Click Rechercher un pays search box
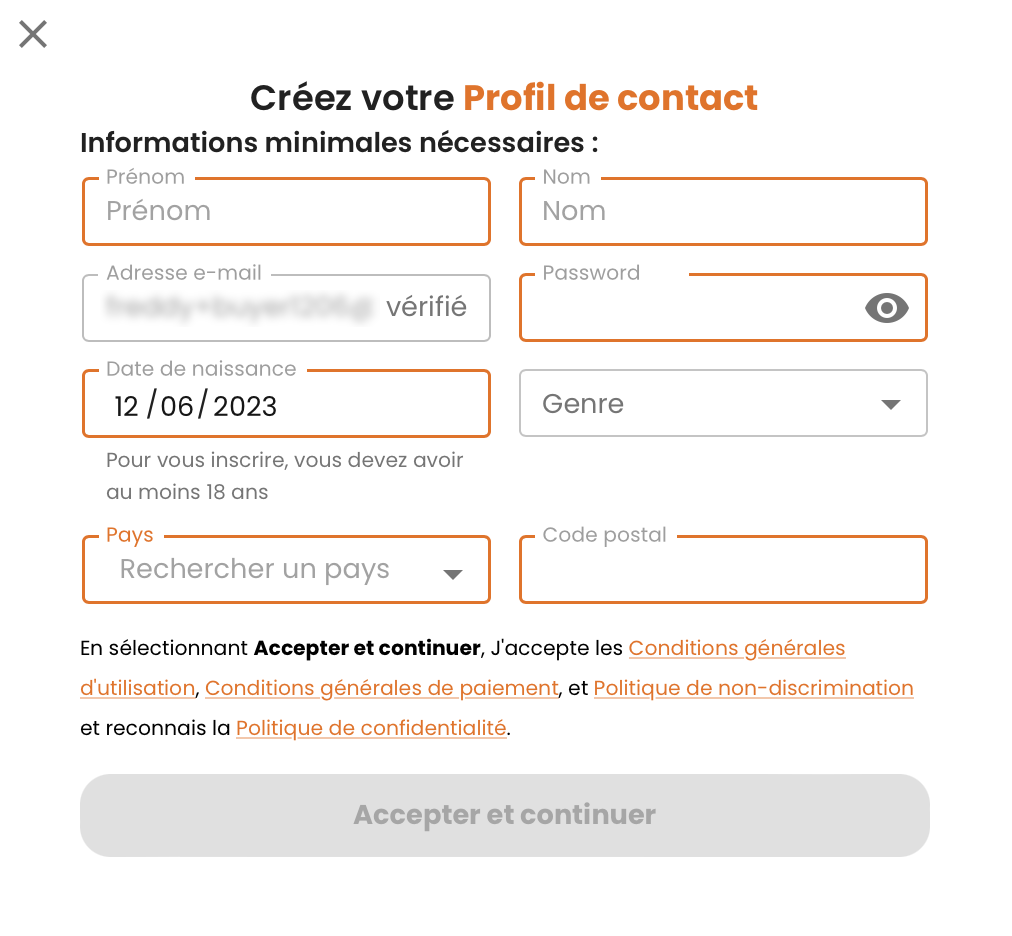Screen dimensions: 1012x936 (x=254, y=569)
